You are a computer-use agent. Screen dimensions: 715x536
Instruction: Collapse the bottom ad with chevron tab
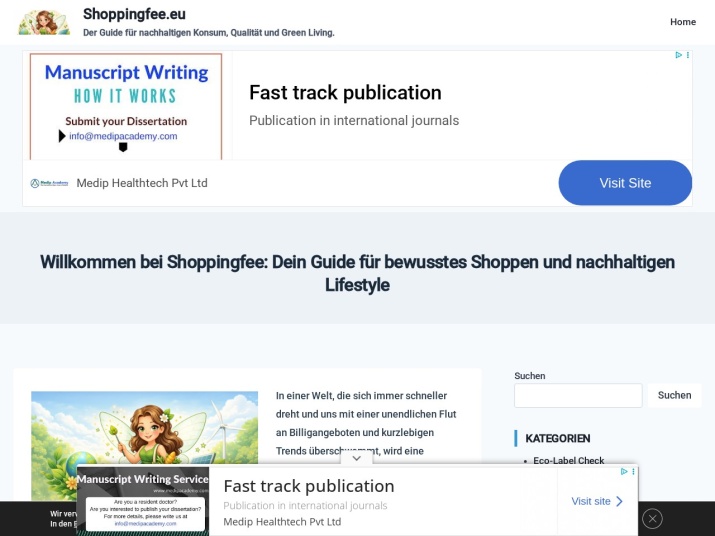357,458
